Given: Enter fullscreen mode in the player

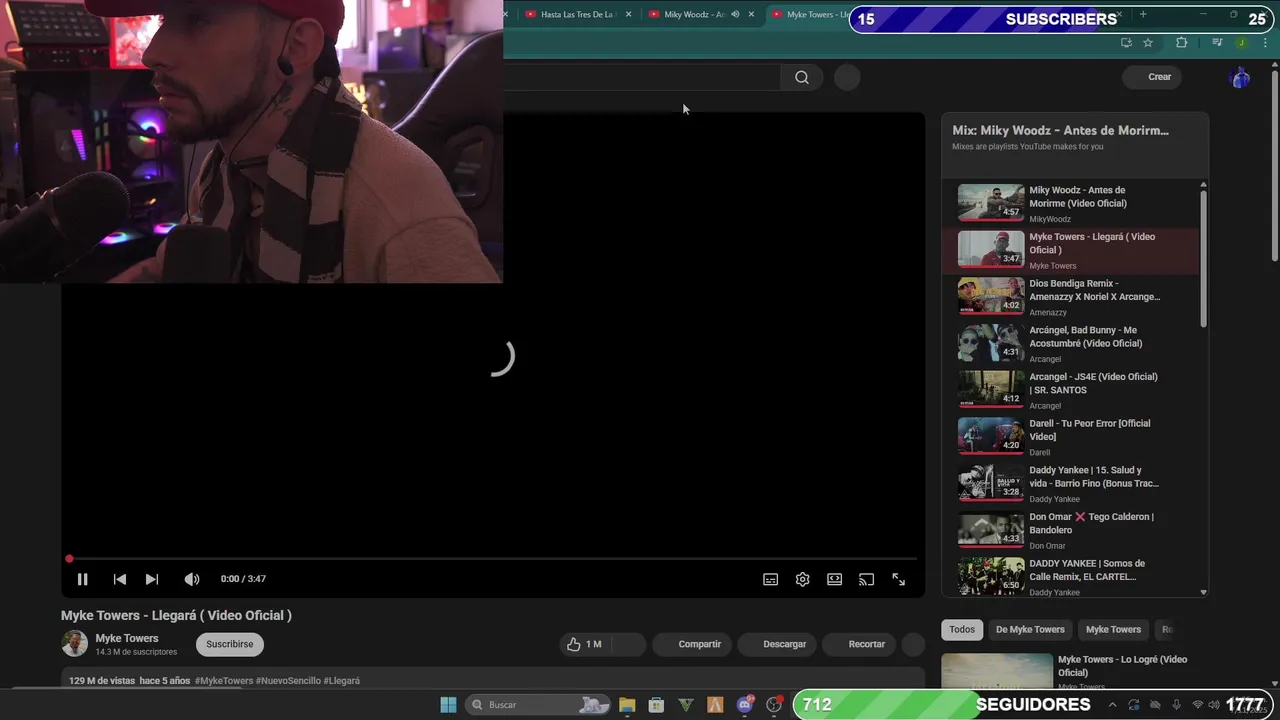Looking at the screenshot, I should 899,579.
